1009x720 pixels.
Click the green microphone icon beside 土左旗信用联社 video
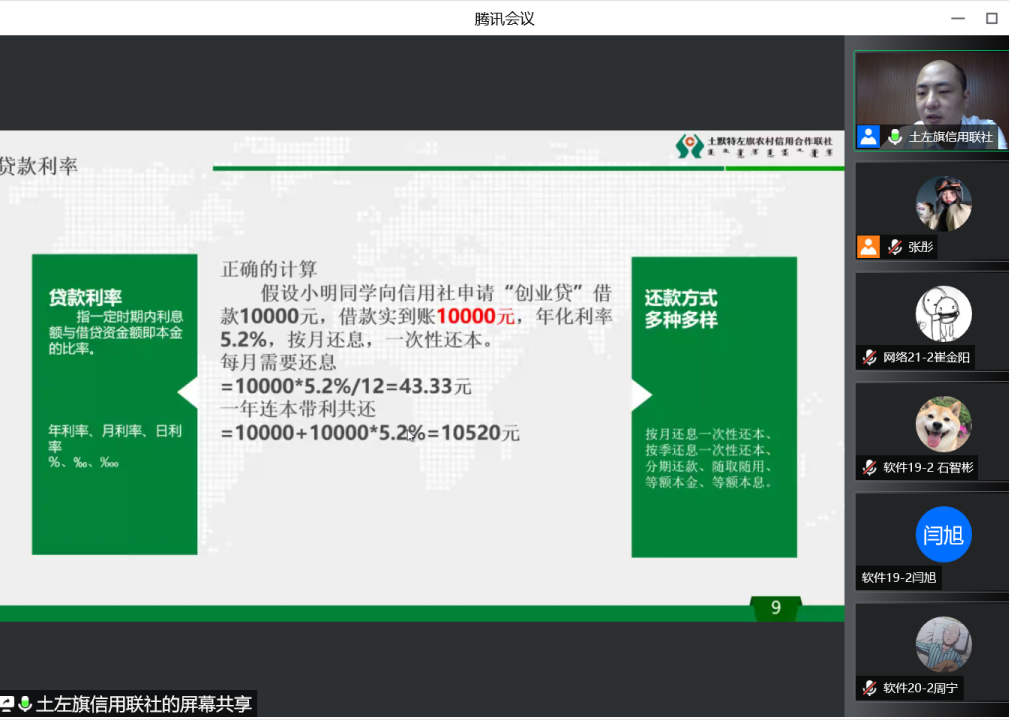point(895,137)
